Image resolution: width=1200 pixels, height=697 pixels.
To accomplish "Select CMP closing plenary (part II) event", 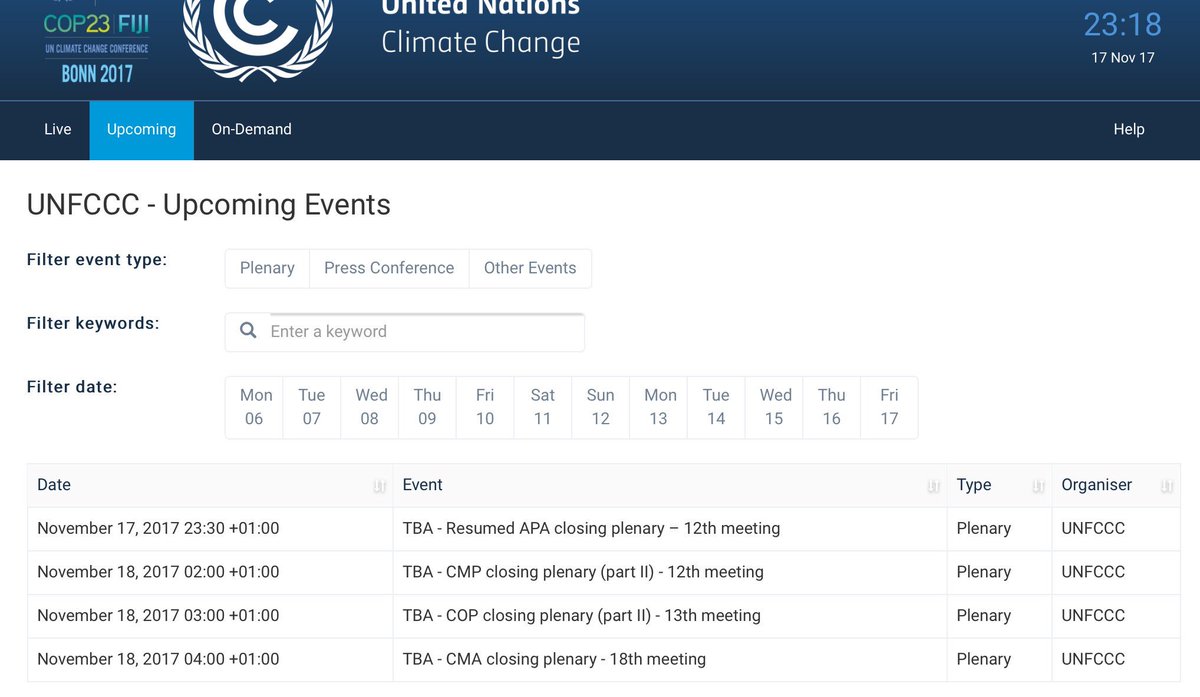I will (x=583, y=572).
